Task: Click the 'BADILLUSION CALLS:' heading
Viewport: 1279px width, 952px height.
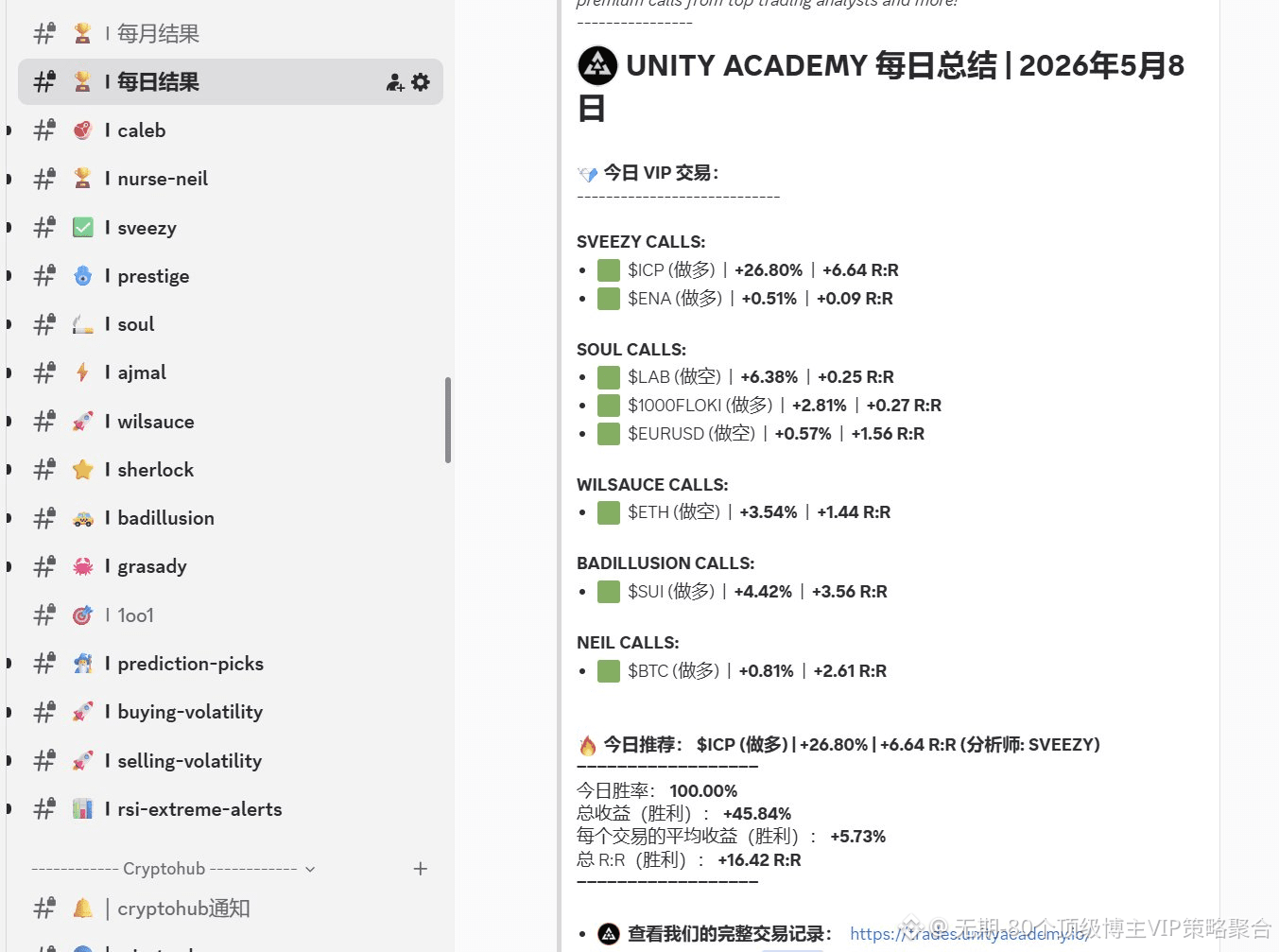Action: pos(665,563)
